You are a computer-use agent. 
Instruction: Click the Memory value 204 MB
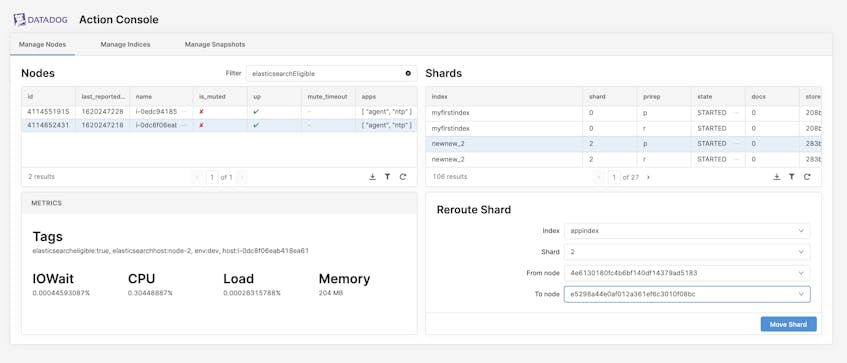pos(331,293)
